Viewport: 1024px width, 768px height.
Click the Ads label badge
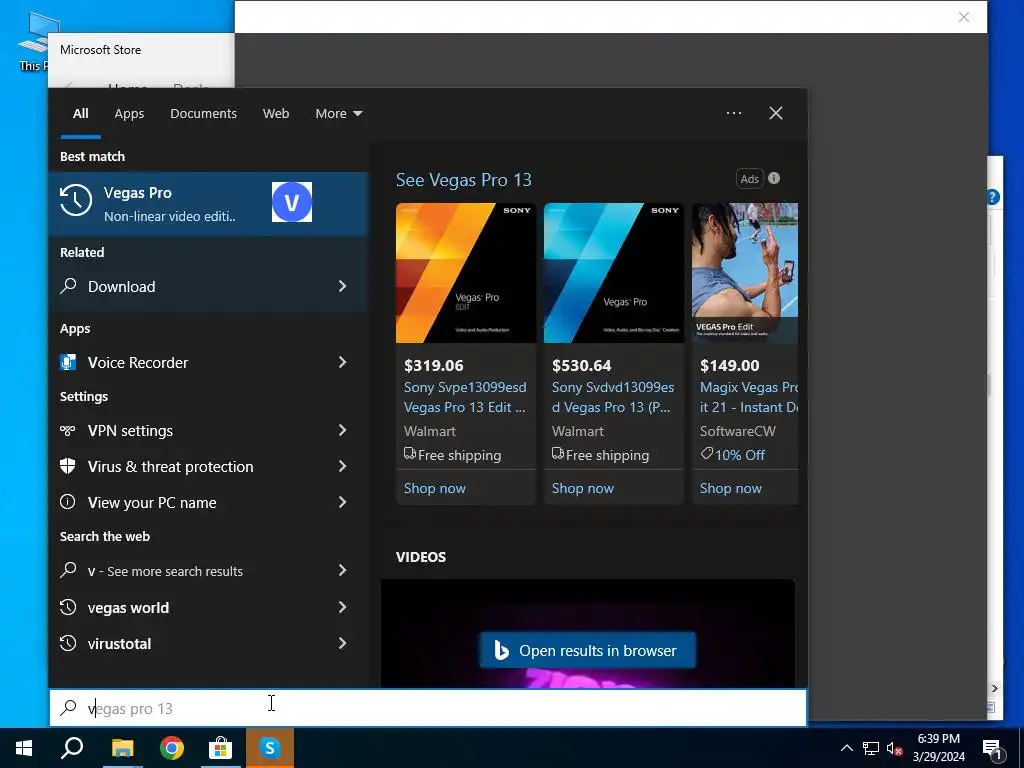pos(750,178)
